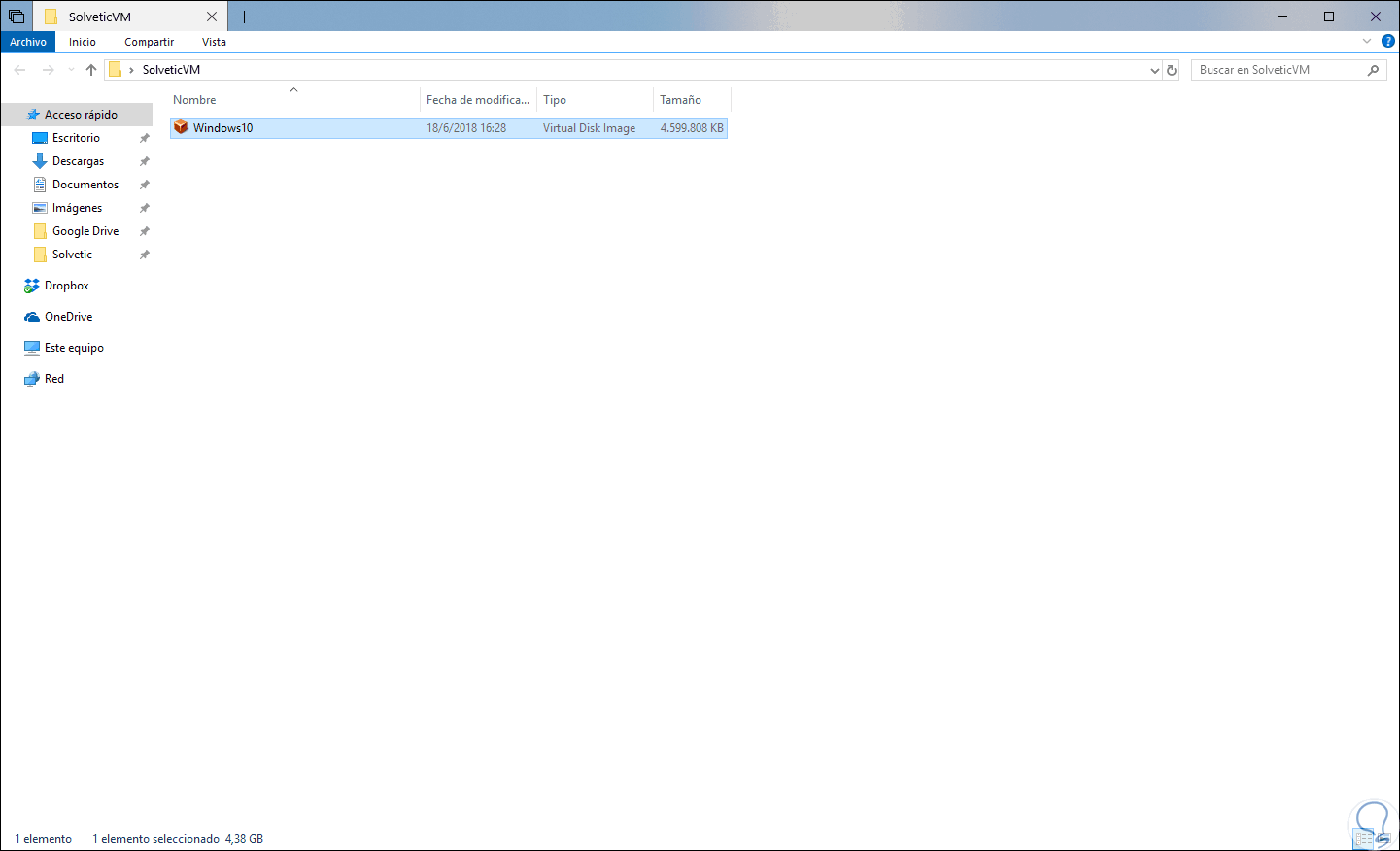Viewport: 1400px width, 851px height.
Task: Open the Solvetic folder in sidebar
Action: 72,255
